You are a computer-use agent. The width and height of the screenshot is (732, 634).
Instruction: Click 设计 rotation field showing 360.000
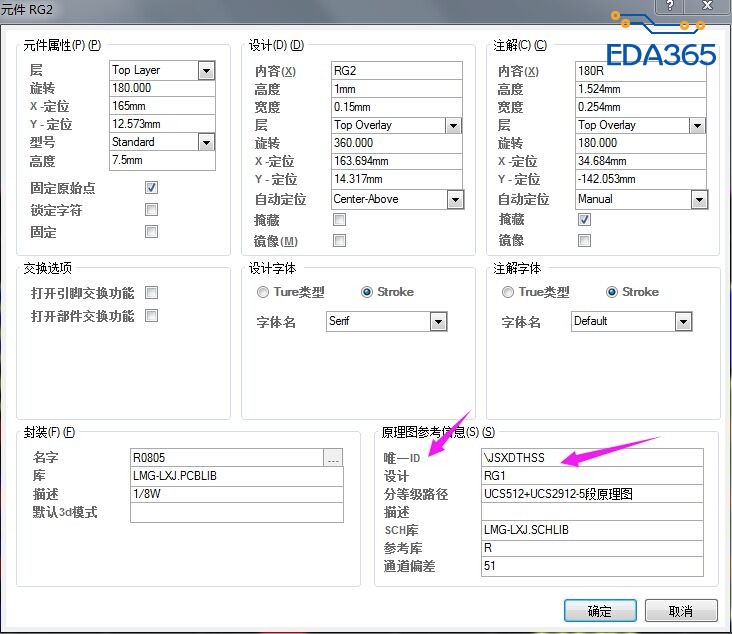tap(397, 143)
